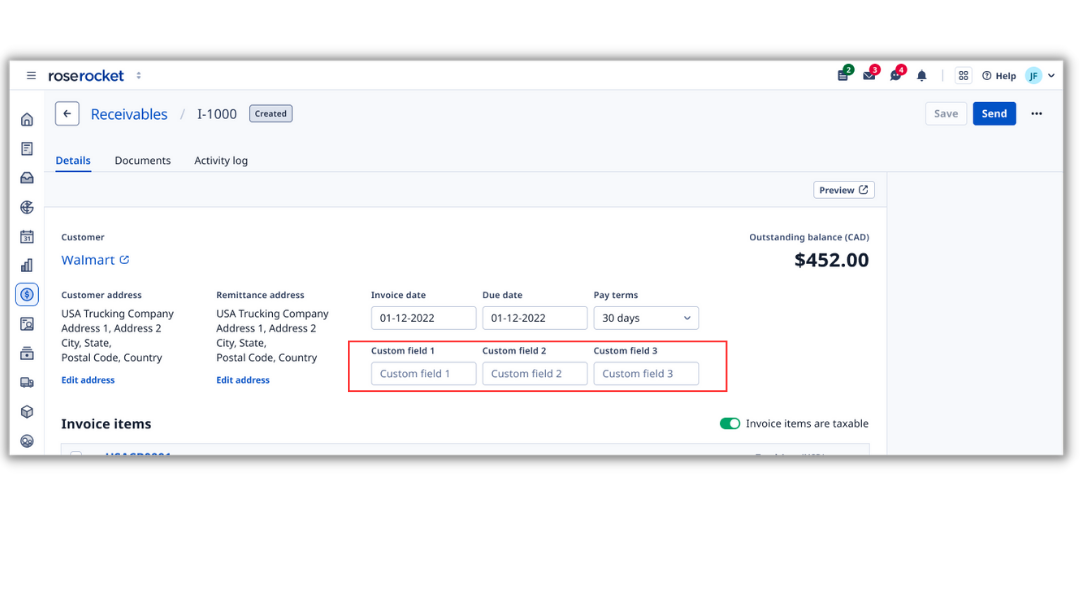Select the Orders icon in the sidebar
The image size is (1080, 600).
click(x=27, y=148)
